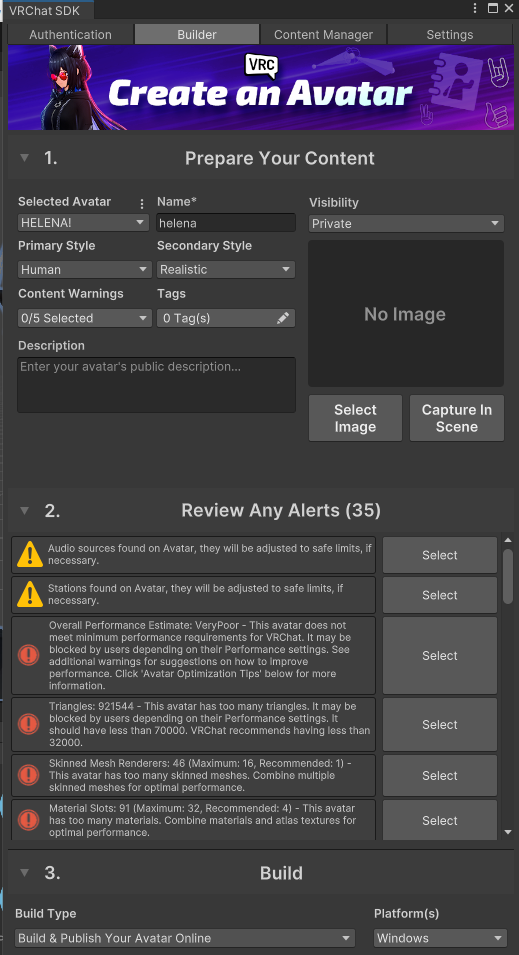Click the alerts list scroll up arrow
Screen dimensions: 519x955
pos(508,540)
